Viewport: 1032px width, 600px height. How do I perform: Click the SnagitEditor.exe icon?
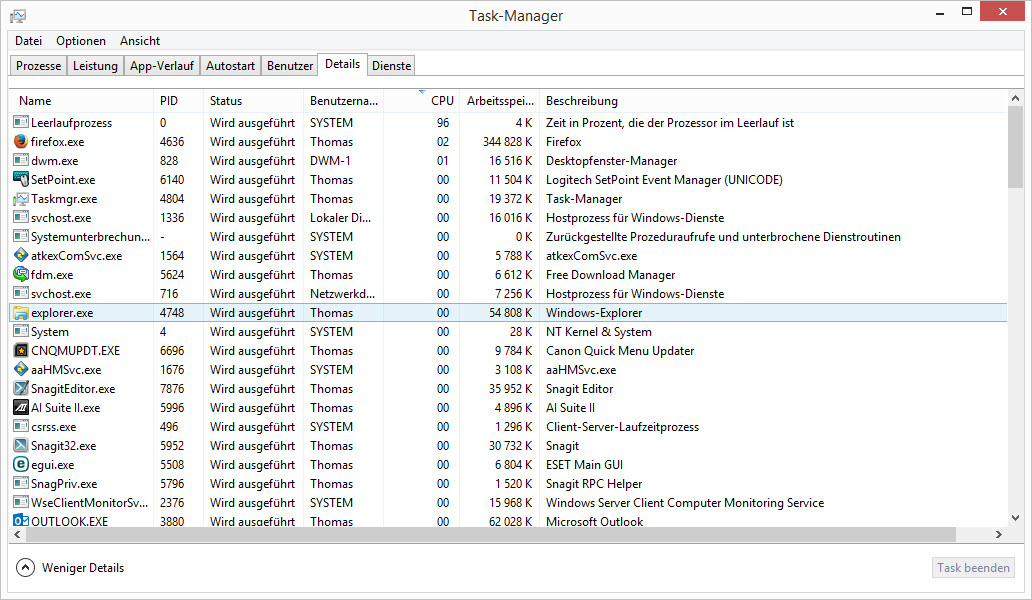pyautogui.click(x=20, y=389)
